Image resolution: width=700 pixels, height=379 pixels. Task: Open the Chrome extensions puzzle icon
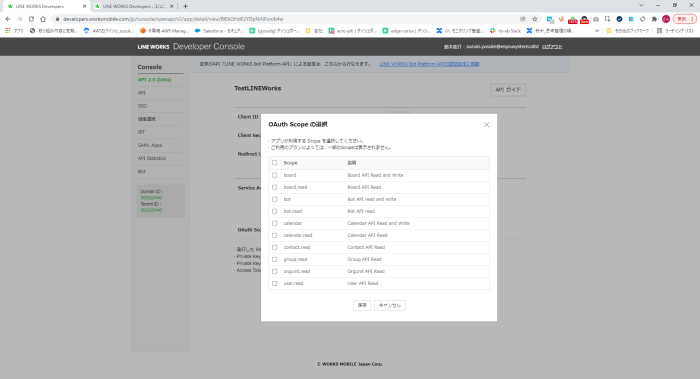[654, 19]
